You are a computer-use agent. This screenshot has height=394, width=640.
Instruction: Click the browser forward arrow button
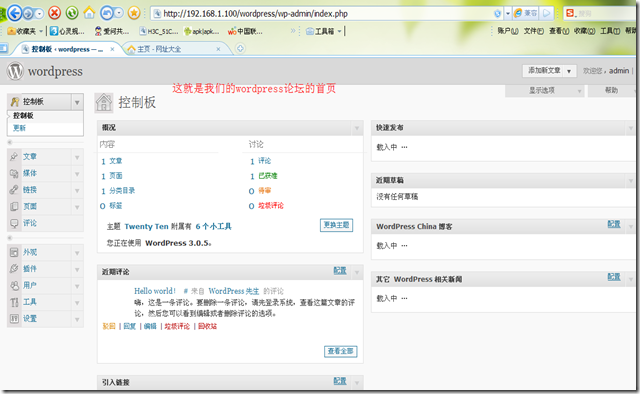pos(28,13)
